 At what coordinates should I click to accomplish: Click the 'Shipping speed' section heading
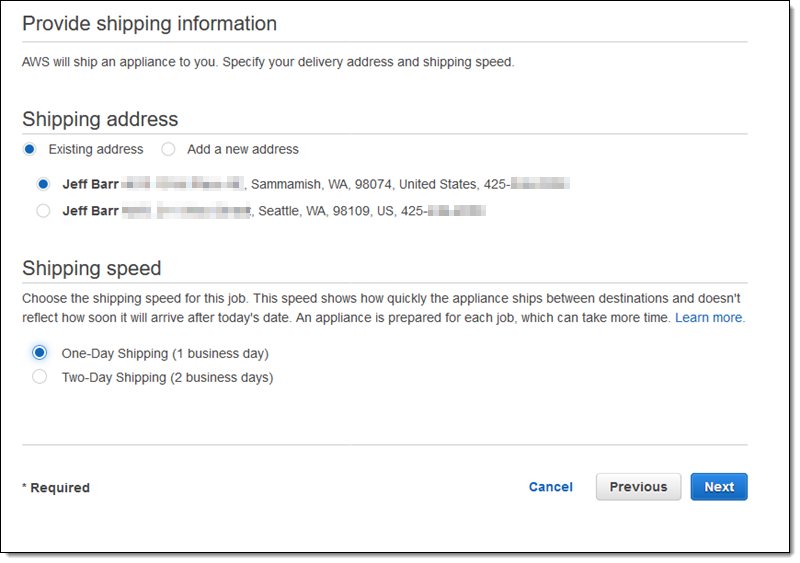[92, 268]
